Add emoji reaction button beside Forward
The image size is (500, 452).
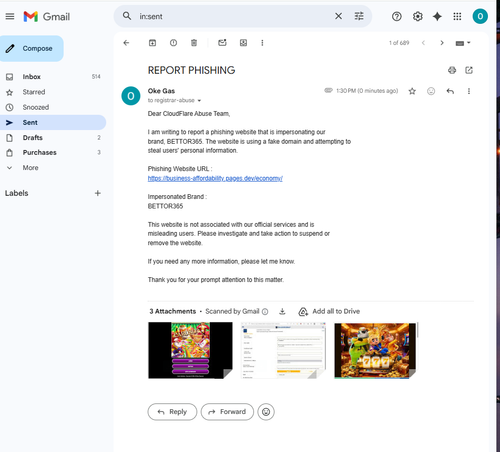click(266, 412)
